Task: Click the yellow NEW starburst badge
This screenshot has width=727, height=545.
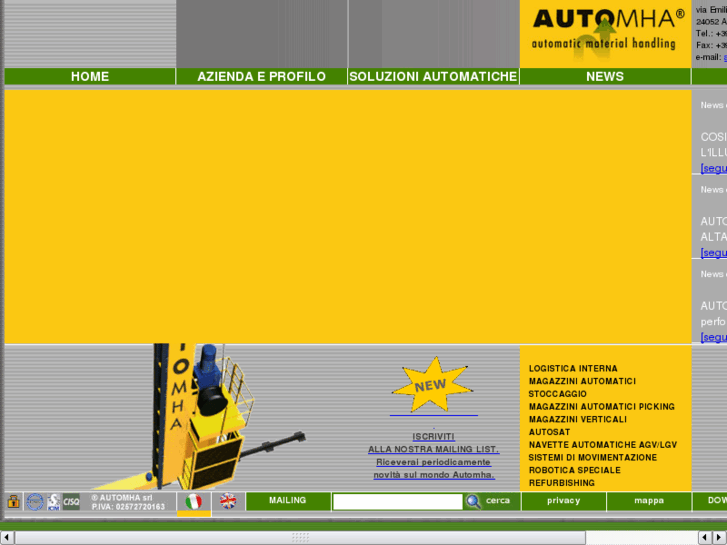Action: (432, 385)
